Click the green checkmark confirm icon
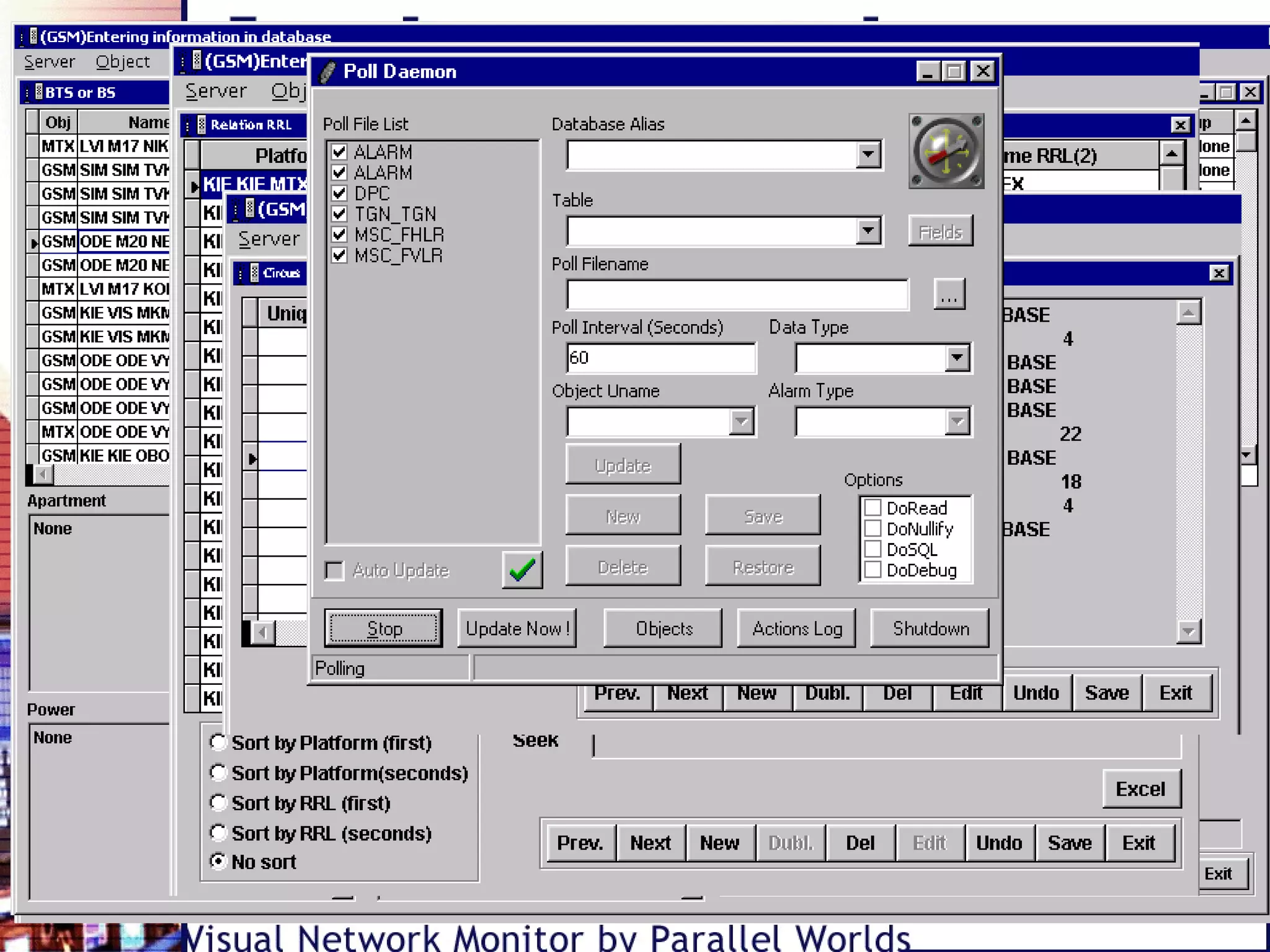This screenshot has height=952, width=1270. [x=522, y=570]
